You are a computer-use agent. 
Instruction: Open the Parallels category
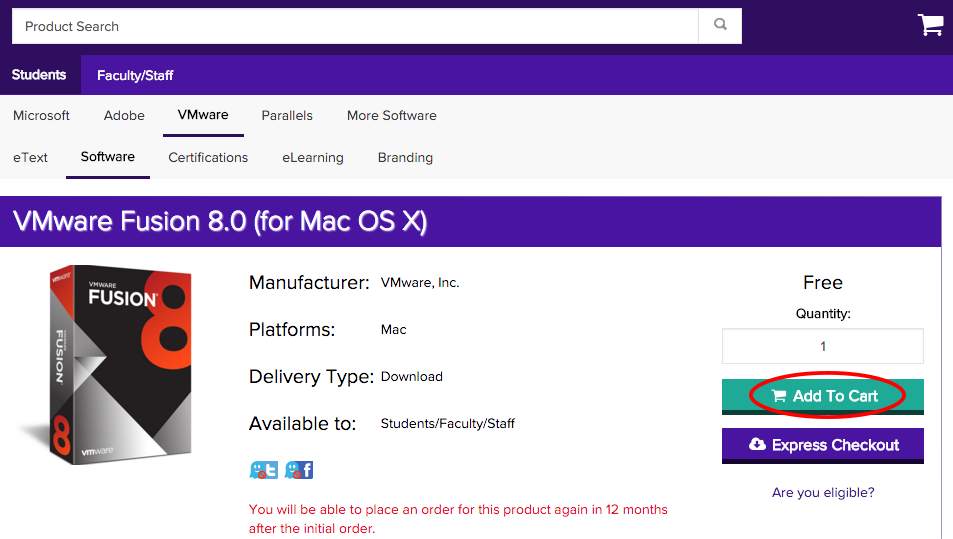[x=287, y=115]
